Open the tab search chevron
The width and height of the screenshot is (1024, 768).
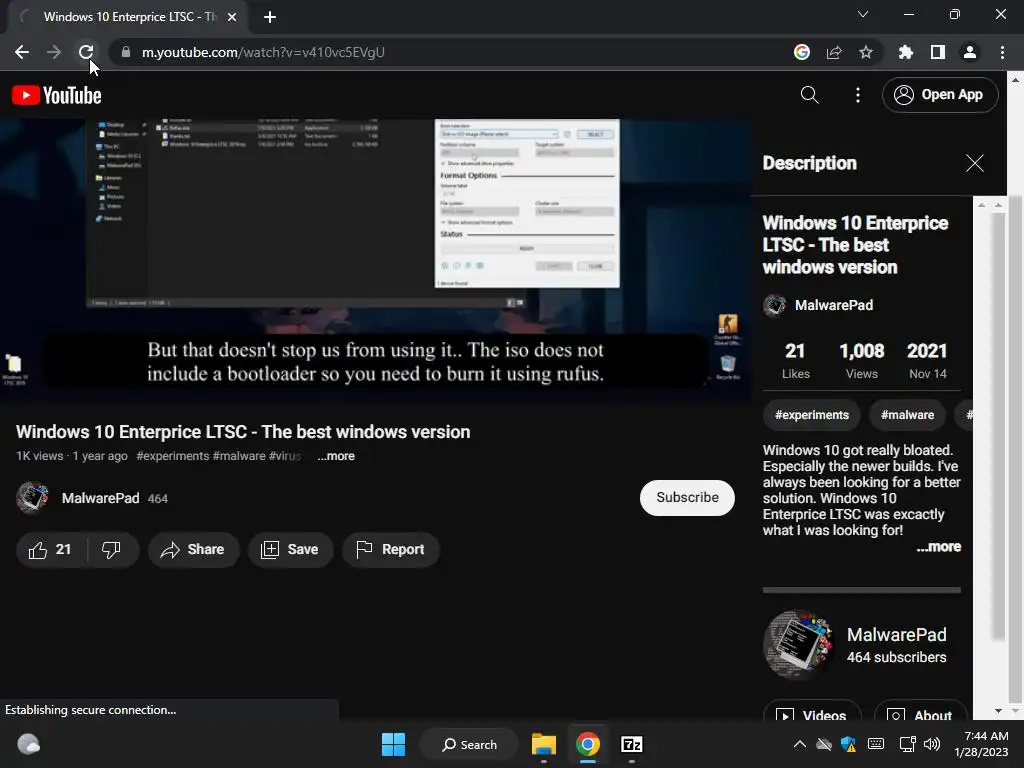tap(863, 14)
